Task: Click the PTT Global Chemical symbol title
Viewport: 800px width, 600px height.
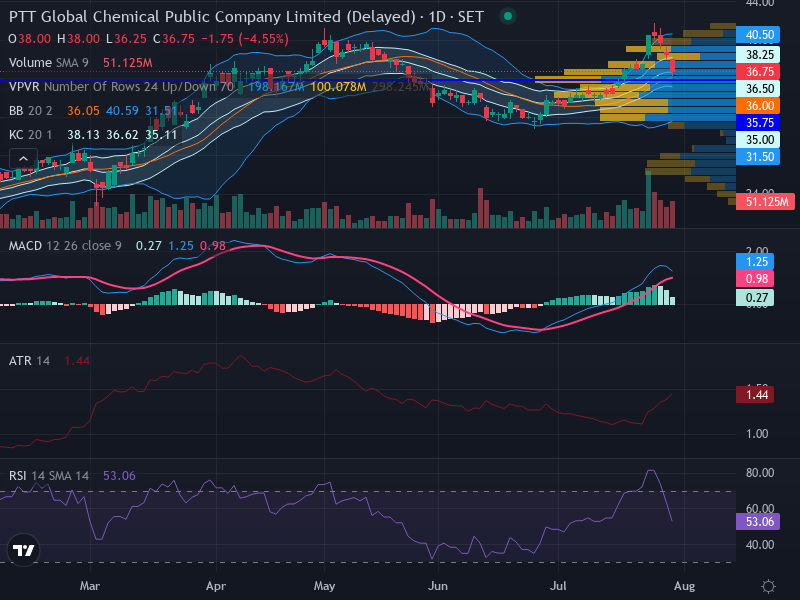Action: point(212,17)
